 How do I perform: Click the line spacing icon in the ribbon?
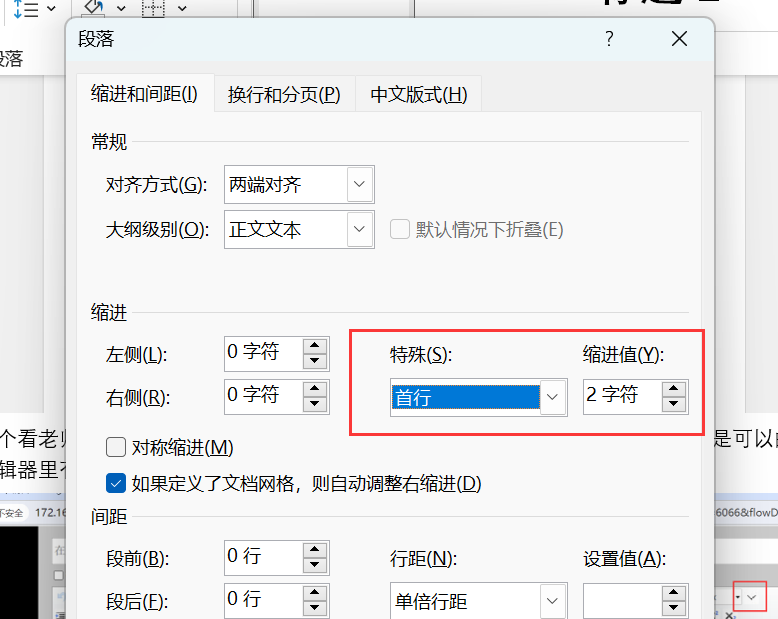24,9
